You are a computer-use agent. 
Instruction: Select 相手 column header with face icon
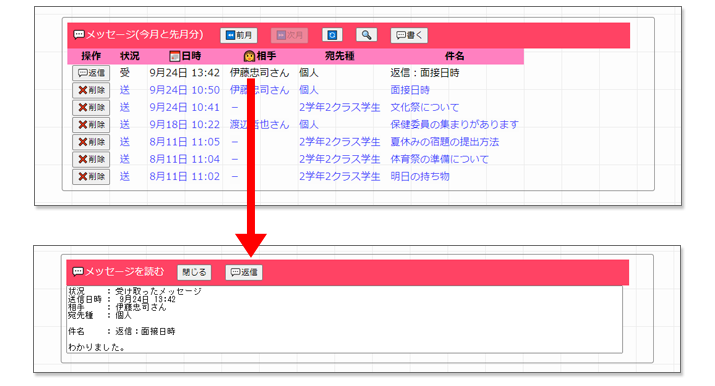click(260, 56)
